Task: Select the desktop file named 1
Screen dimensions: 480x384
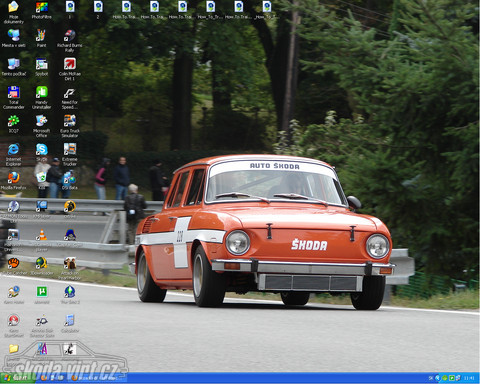Action: pyautogui.click(x=70, y=7)
